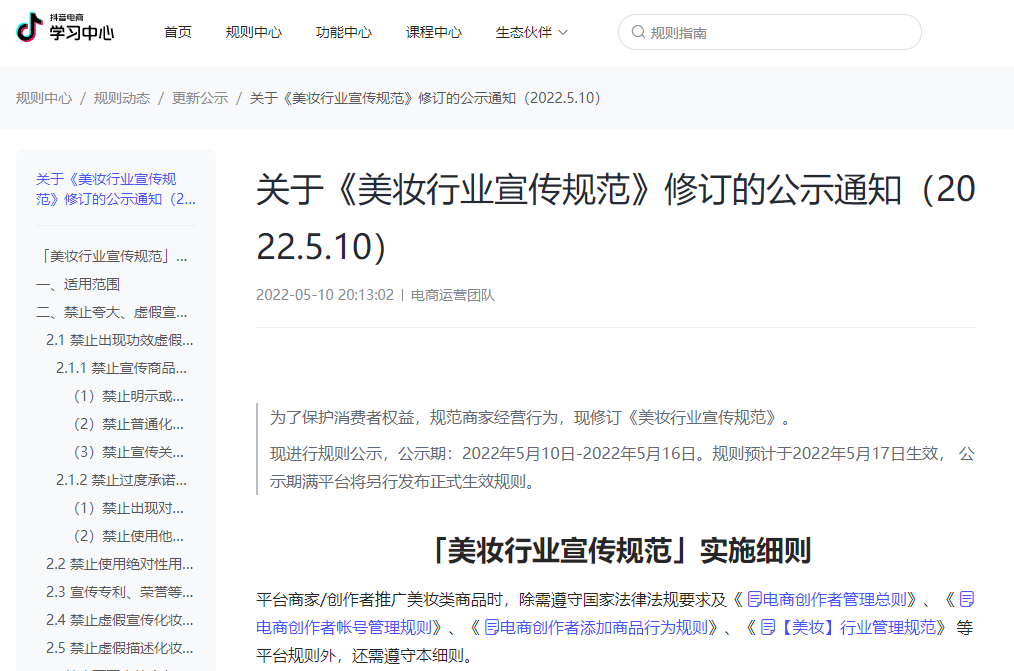The height and width of the screenshot is (671, 1014).
Task: Click document icon before 【美妆】行业管理规范
Action: tap(768, 628)
